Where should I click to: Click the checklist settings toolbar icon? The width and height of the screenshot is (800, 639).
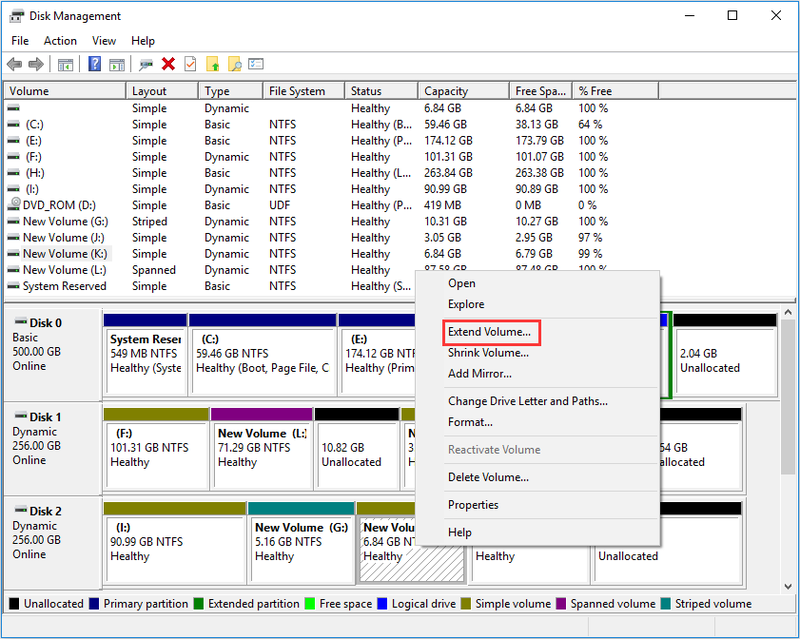point(256,64)
